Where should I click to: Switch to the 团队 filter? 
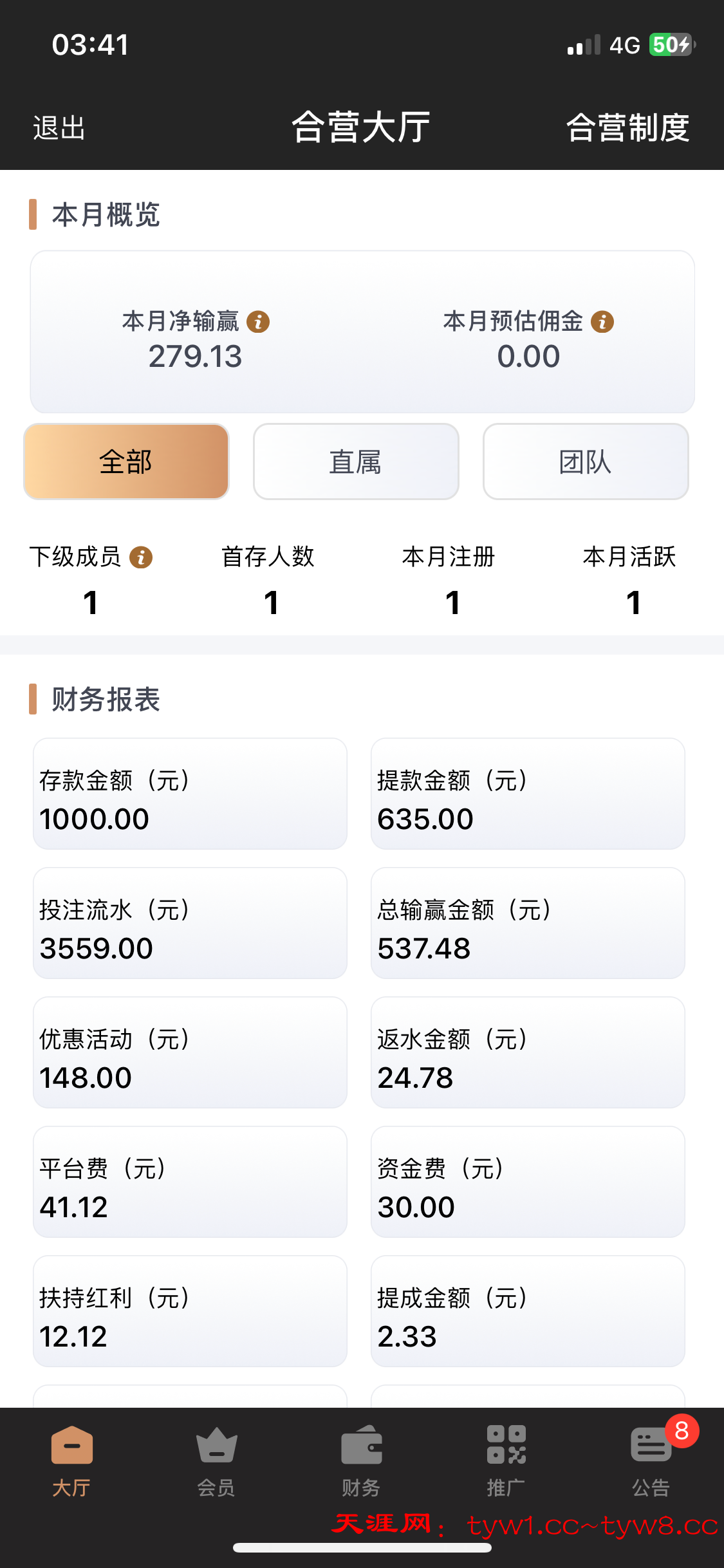586,462
